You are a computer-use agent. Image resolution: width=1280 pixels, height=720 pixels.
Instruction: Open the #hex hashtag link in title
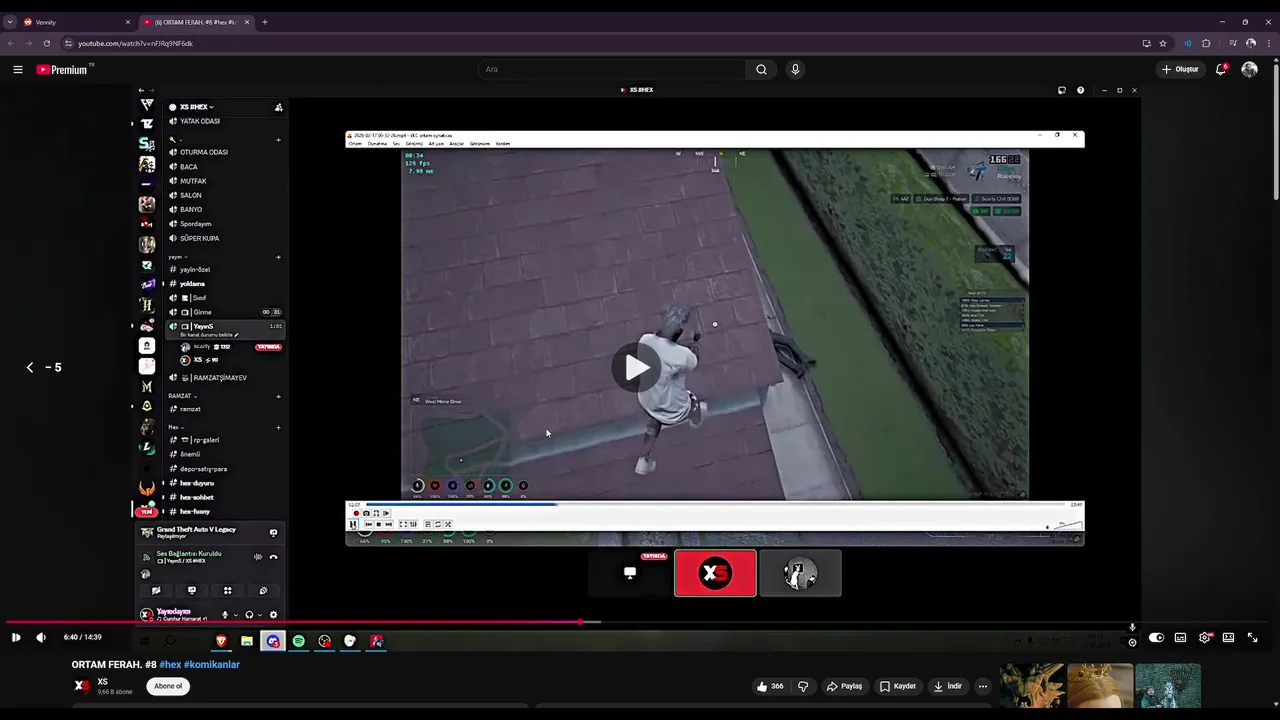pyautogui.click(x=169, y=664)
